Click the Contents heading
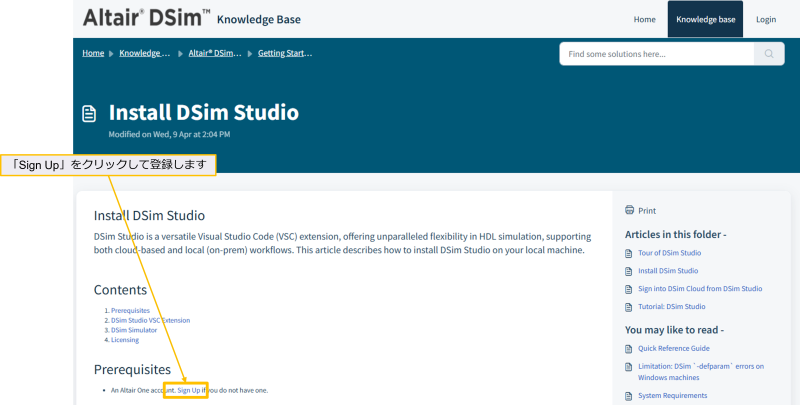Viewport: 800px width, 405px height. click(x=120, y=290)
